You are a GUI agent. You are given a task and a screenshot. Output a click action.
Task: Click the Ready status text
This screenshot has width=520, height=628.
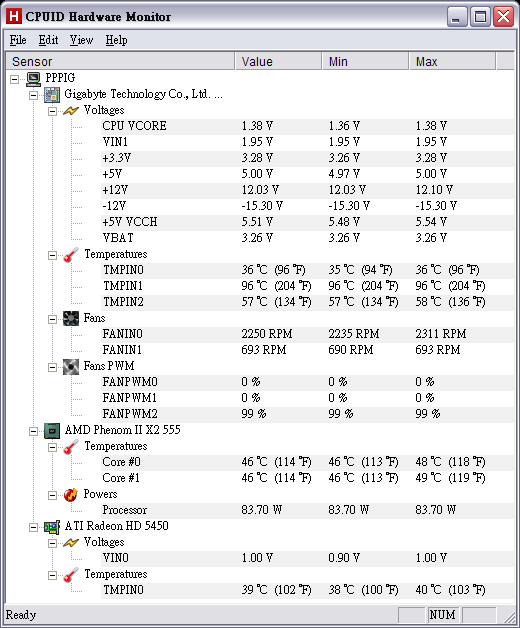click(x=21, y=615)
